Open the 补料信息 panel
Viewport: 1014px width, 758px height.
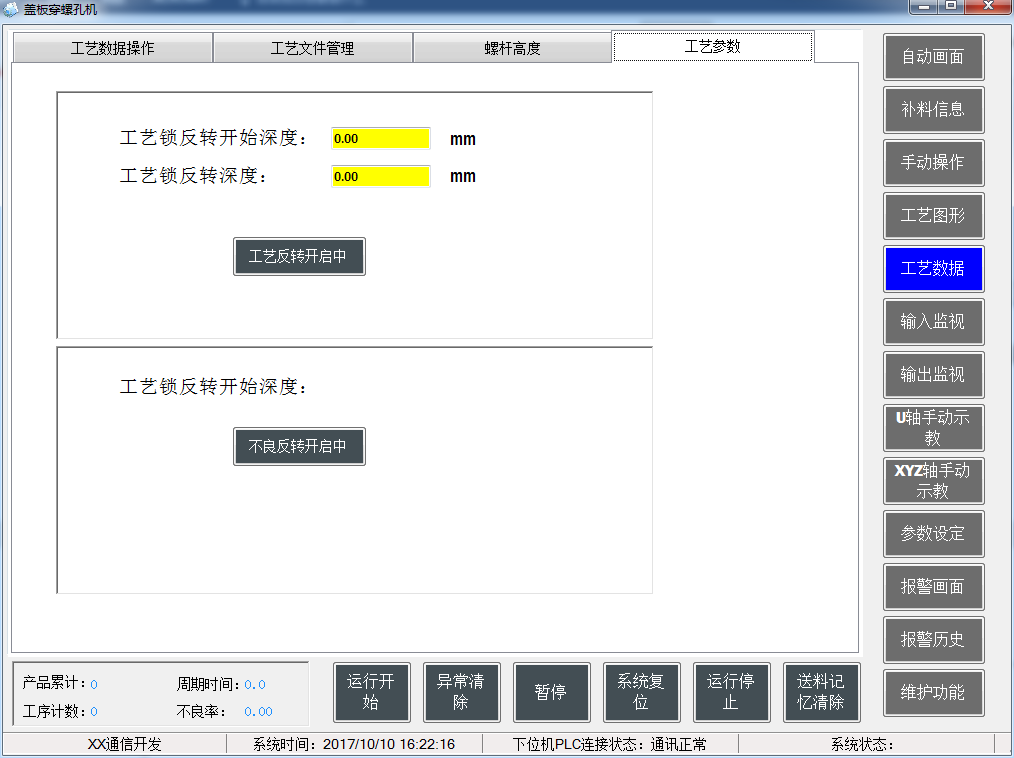[933, 110]
